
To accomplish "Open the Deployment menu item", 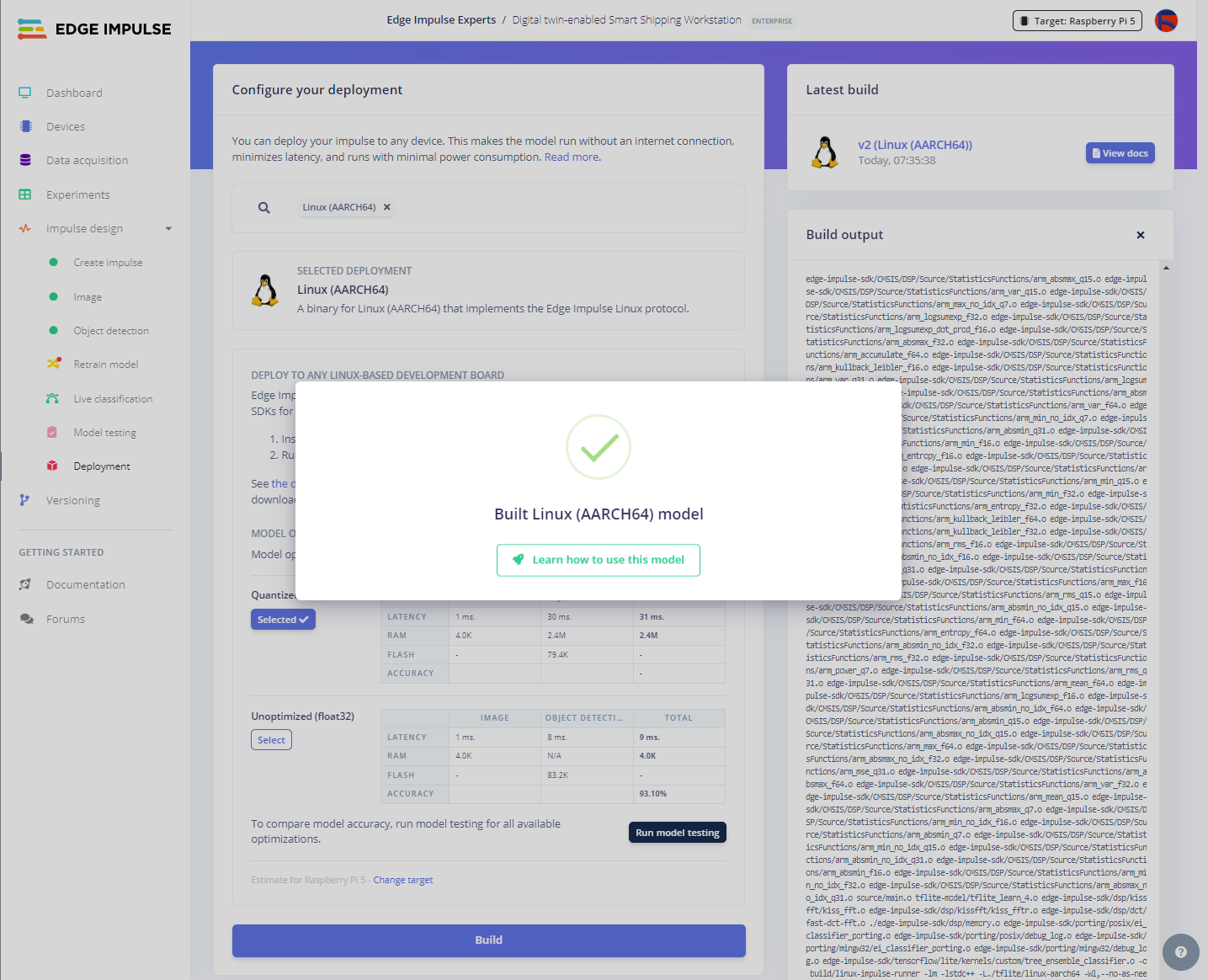I will [x=102, y=466].
